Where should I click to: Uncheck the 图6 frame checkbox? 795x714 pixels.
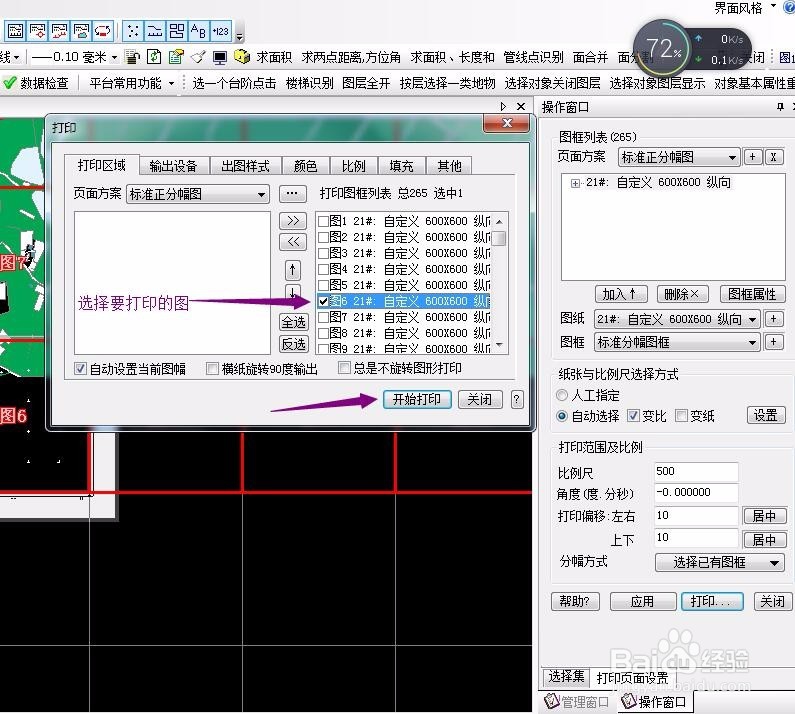[323, 301]
